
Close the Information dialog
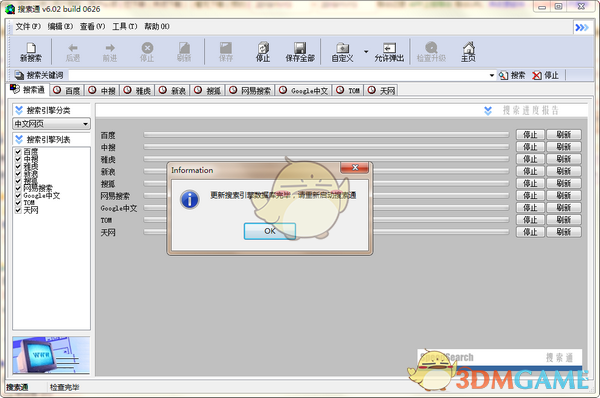click(355, 167)
